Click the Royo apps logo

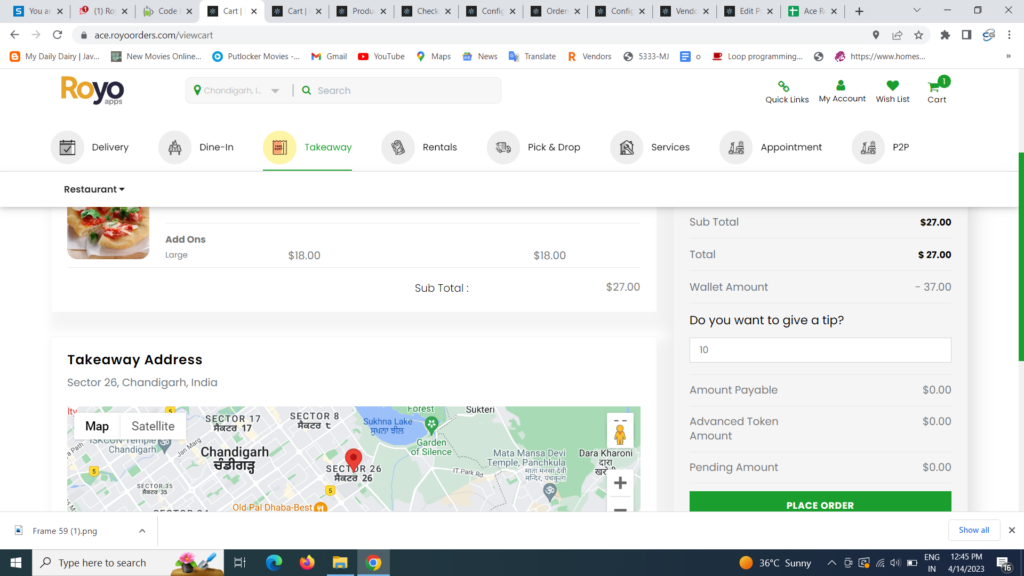[x=92, y=91]
